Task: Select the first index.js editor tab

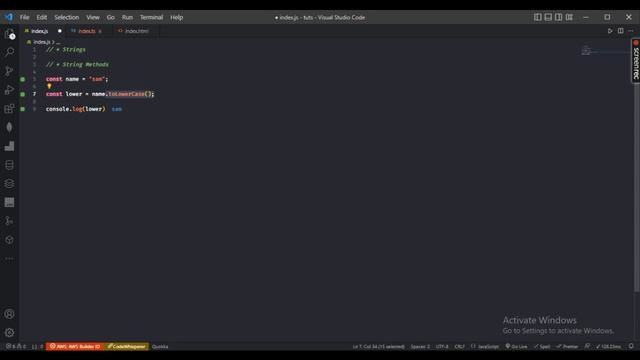Action: 43,31
